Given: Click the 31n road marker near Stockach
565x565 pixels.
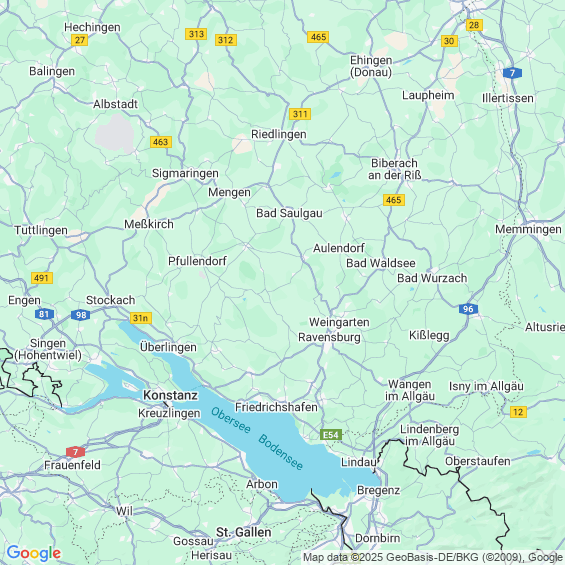Looking at the screenshot, I should 141,318.
